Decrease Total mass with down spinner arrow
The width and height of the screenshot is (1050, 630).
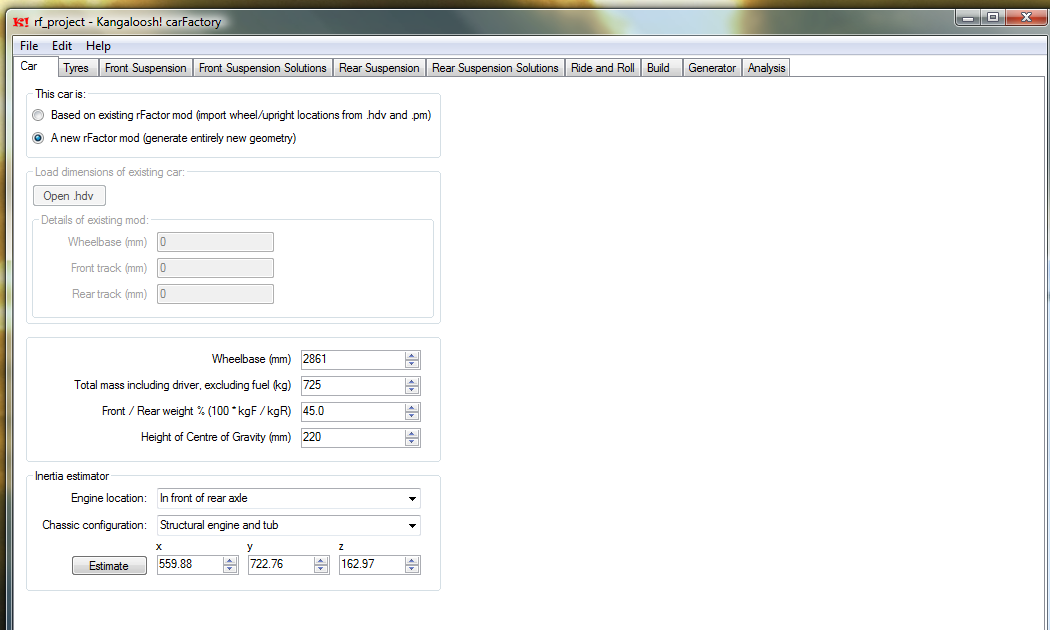pyautogui.click(x=412, y=390)
